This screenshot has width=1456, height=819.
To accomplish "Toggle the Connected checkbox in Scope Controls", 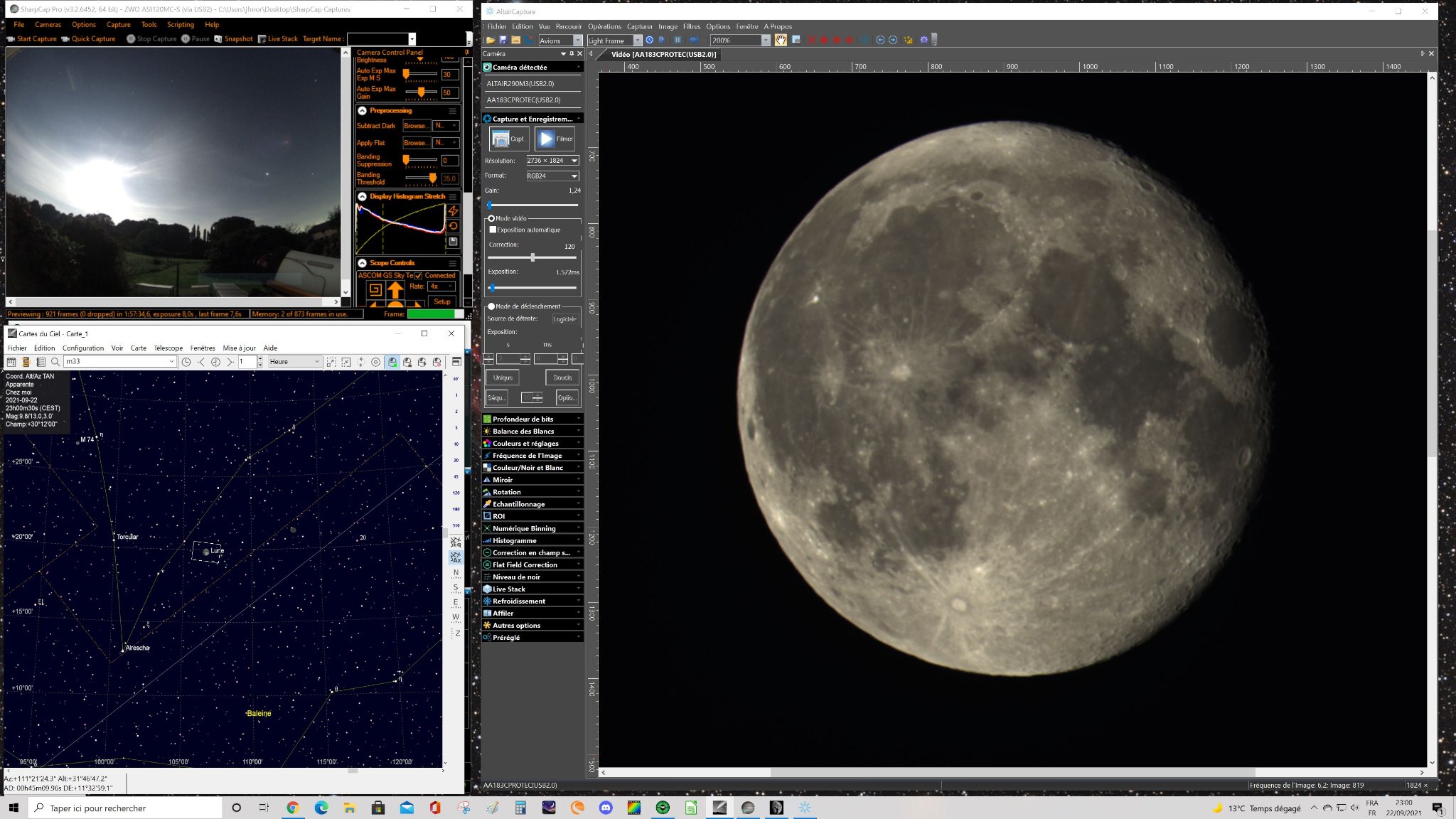I will click(x=419, y=276).
